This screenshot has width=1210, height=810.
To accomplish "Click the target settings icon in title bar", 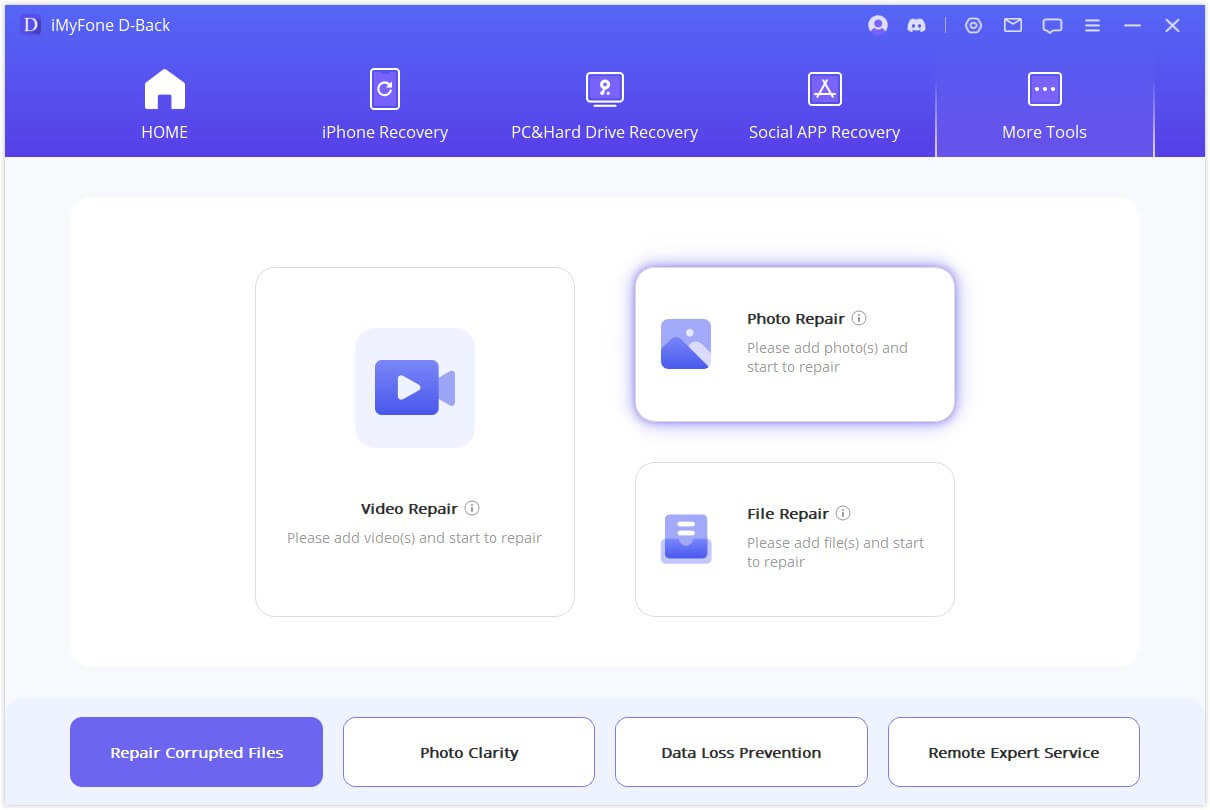I will pyautogui.click(x=973, y=26).
